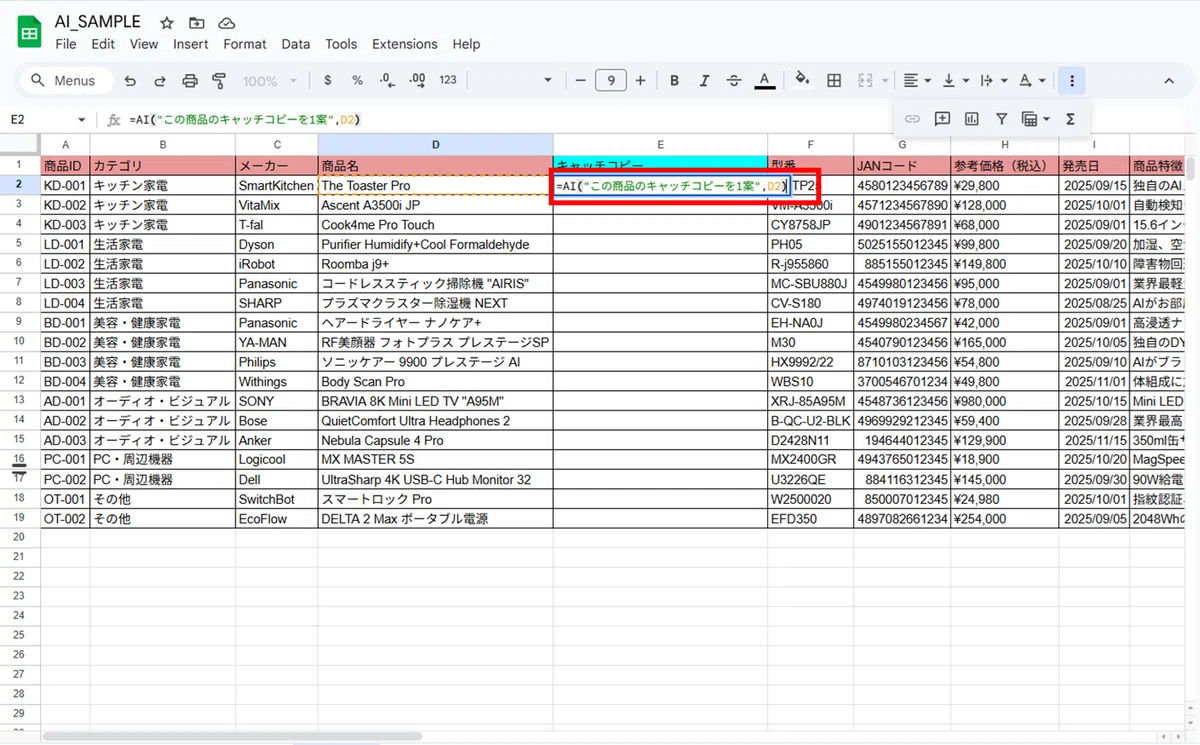Open the vertical align dropdown
The image size is (1200, 745).
[x=956, y=81]
